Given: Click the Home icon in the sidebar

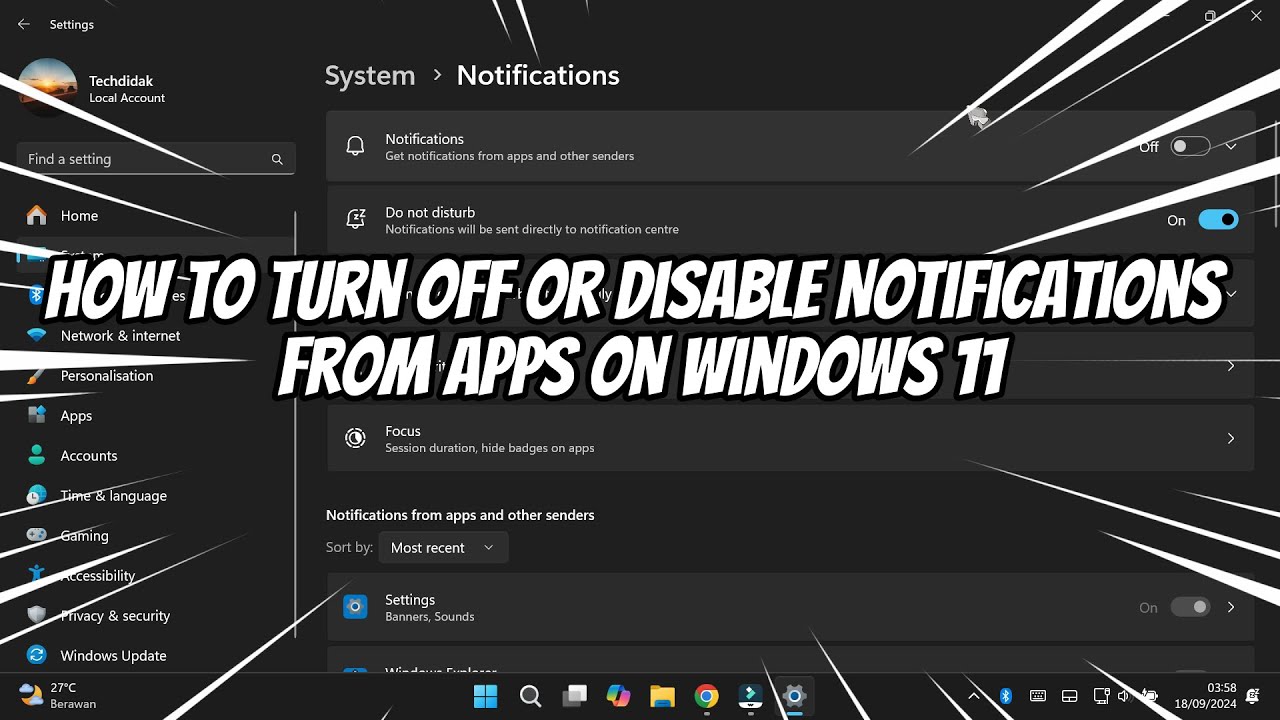Looking at the screenshot, I should pos(37,215).
